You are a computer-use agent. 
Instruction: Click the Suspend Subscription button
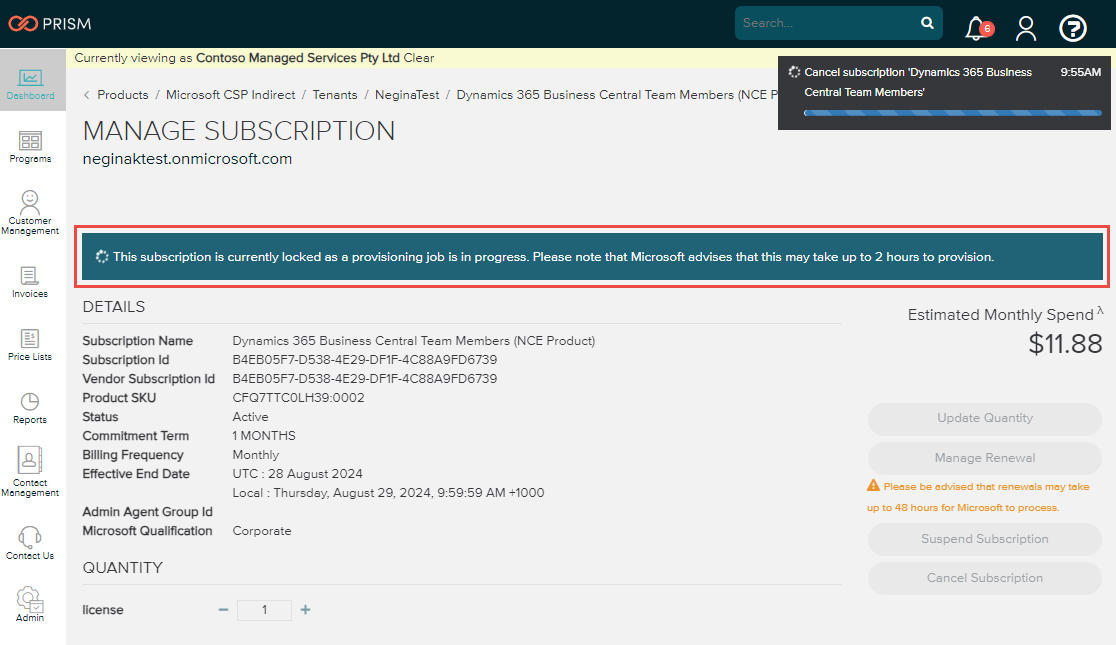point(984,539)
